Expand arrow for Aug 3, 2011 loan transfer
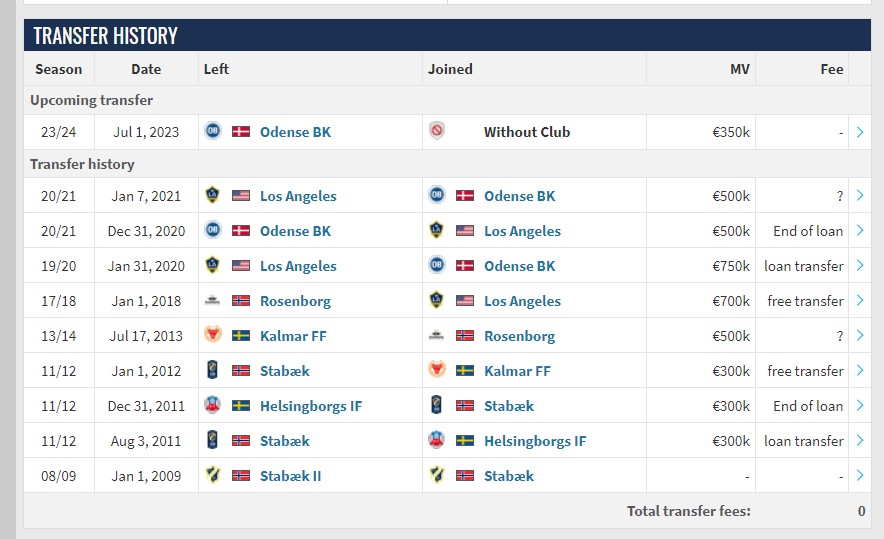884x539 pixels. 860,440
